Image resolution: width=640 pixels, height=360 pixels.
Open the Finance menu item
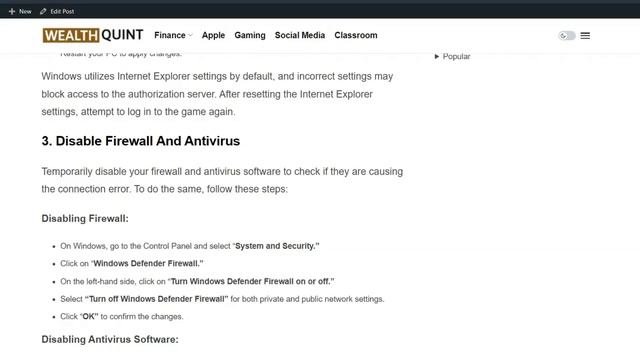[170, 36]
